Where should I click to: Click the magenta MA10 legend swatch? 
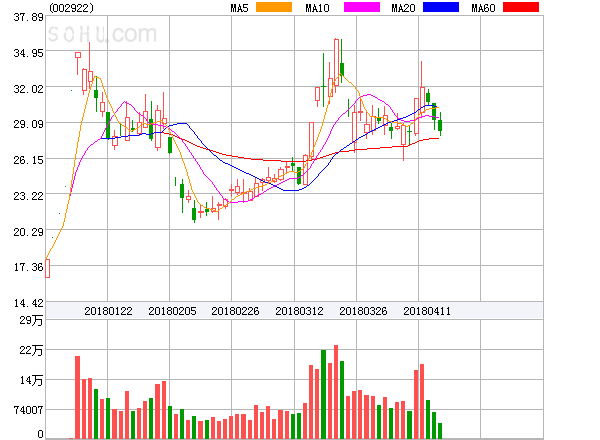pos(362,7)
